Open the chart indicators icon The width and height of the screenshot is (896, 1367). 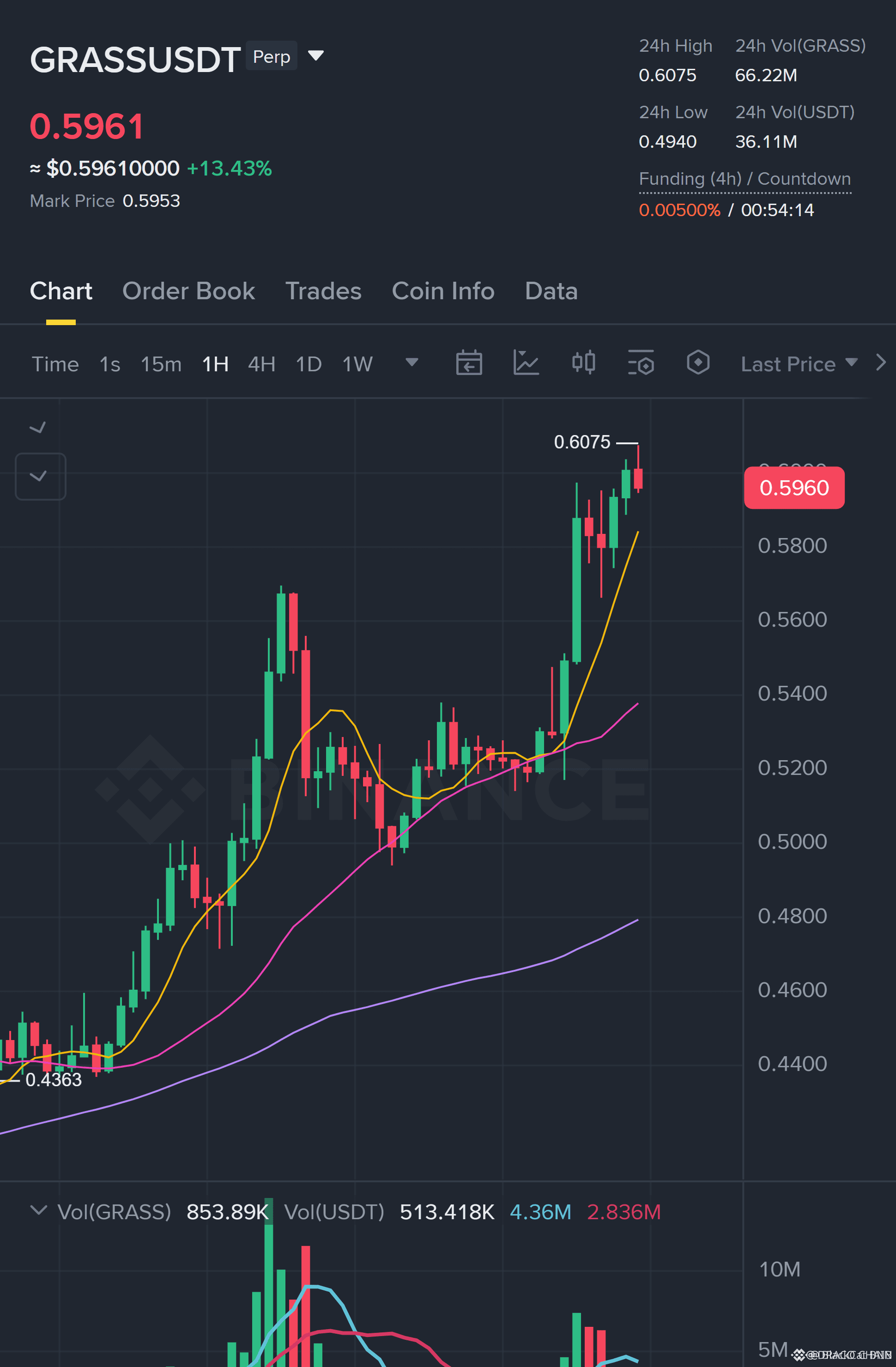(x=526, y=363)
